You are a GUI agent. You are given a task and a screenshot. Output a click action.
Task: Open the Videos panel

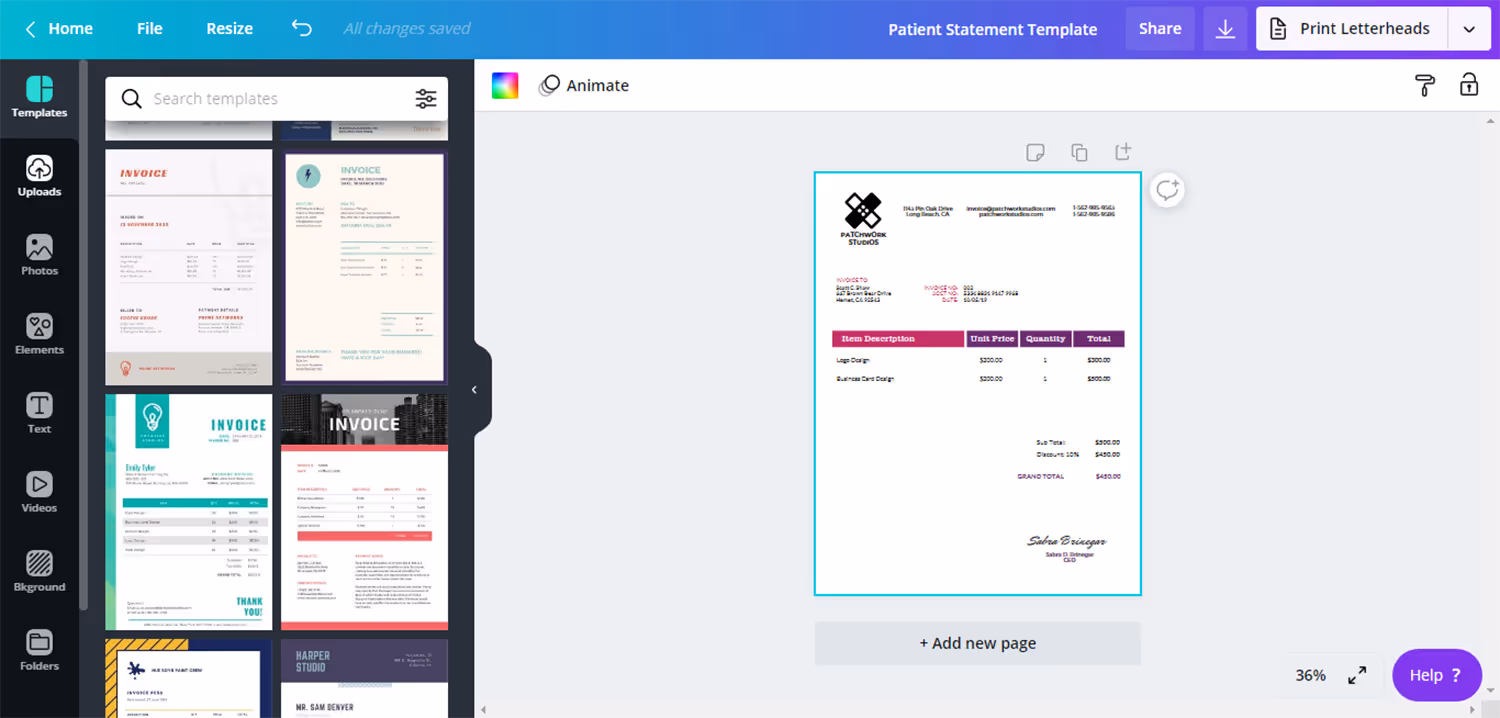[x=39, y=492]
